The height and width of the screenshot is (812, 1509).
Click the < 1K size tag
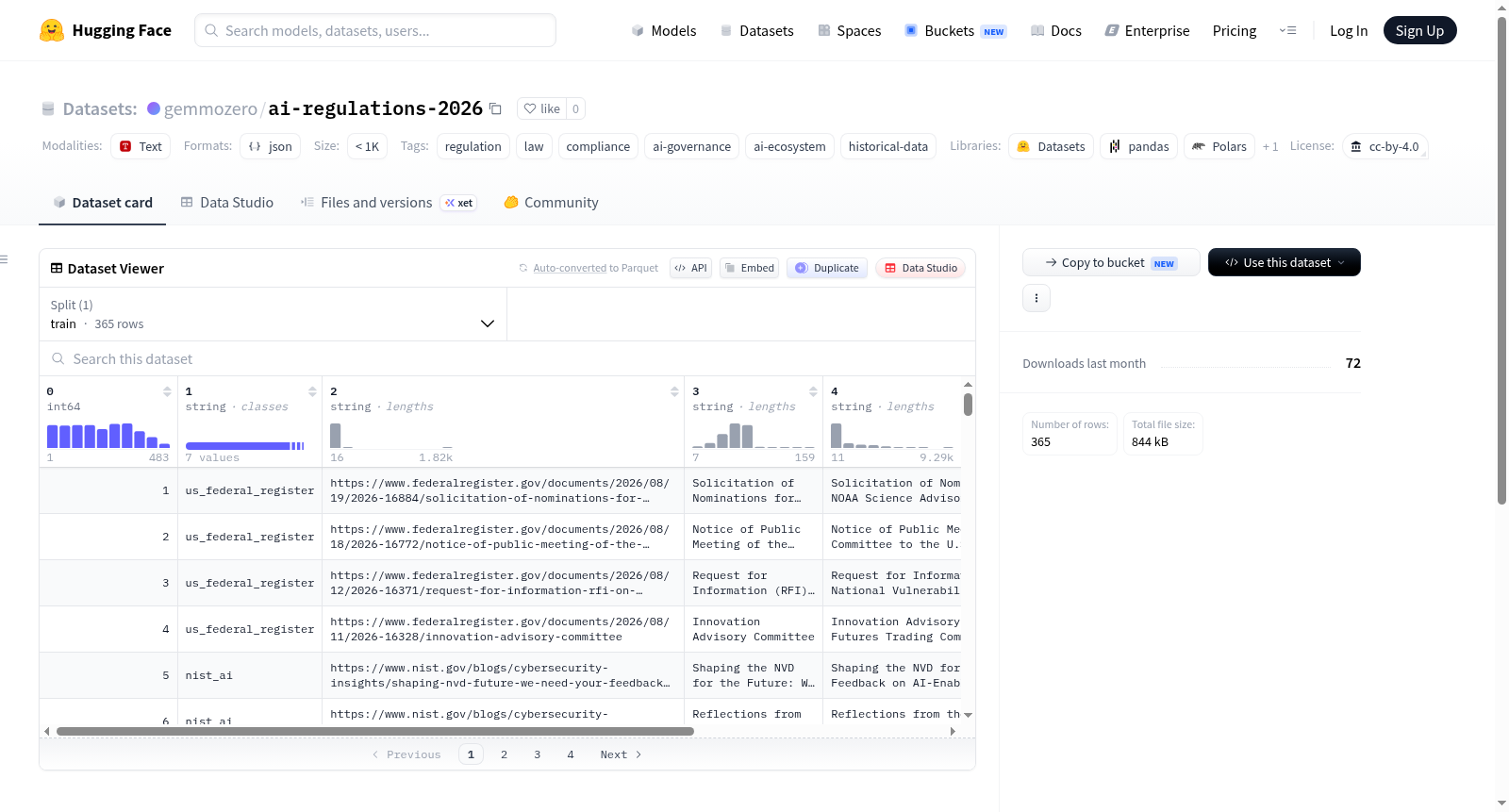coord(367,146)
